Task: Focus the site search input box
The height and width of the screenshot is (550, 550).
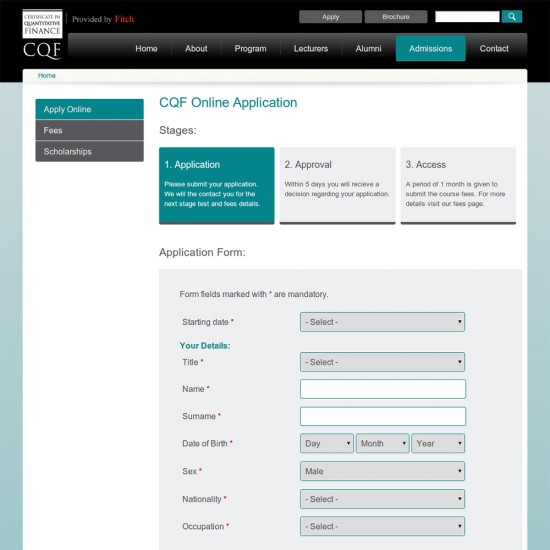Action: click(467, 16)
